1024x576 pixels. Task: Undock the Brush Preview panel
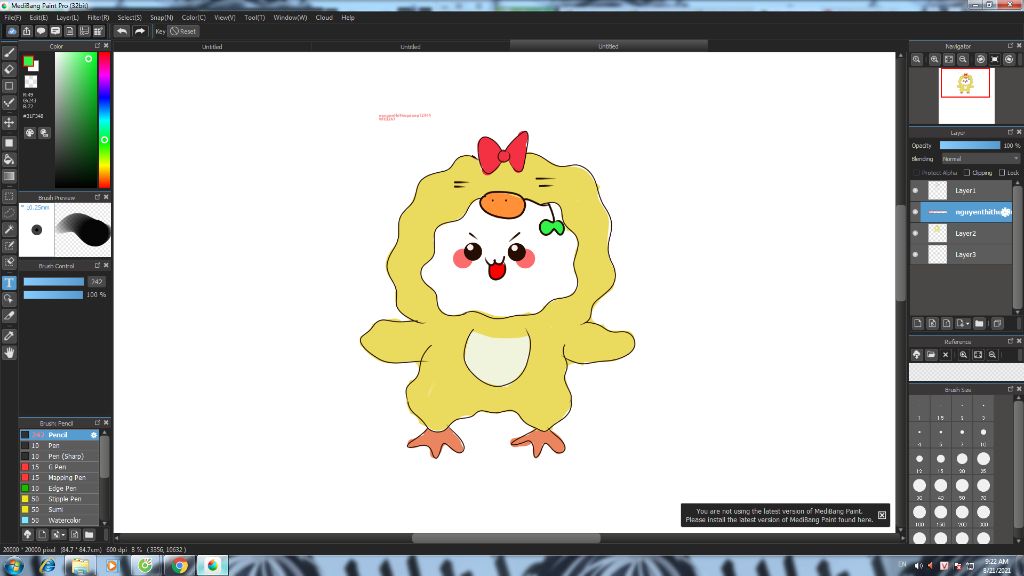point(97,197)
